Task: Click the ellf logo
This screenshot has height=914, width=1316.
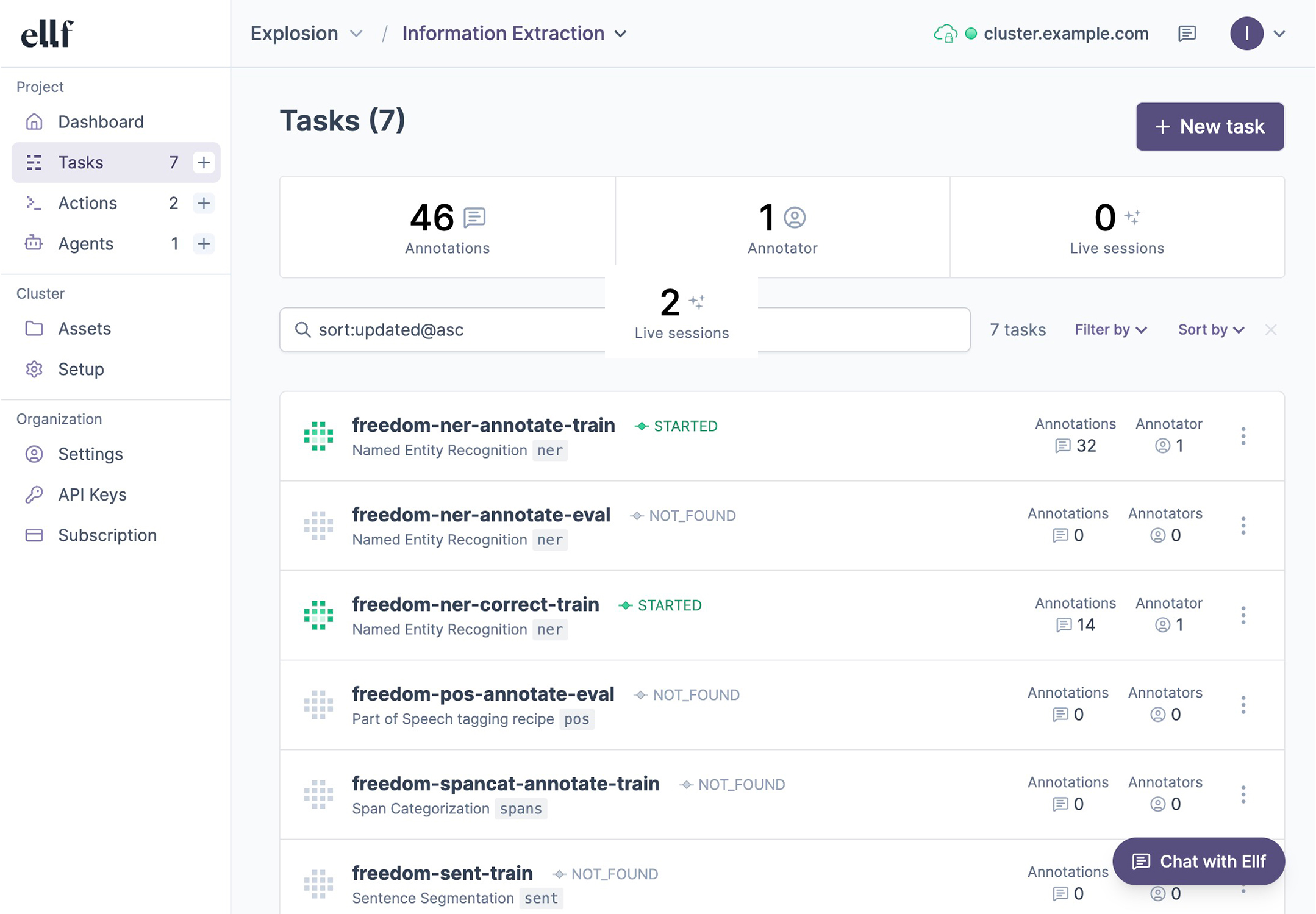Action: click(x=47, y=34)
